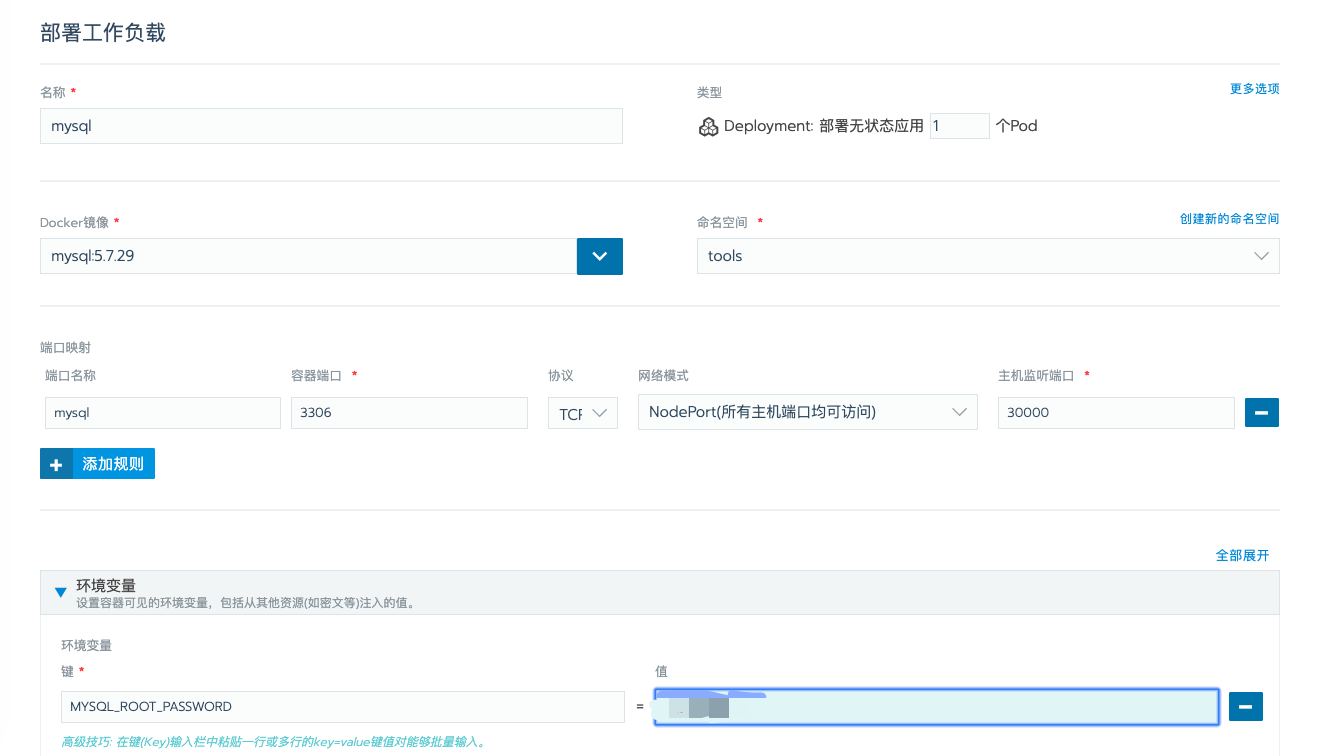The image size is (1339, 756).
Task: Click the Add Rule button label
Action: [x=113, y=464]
